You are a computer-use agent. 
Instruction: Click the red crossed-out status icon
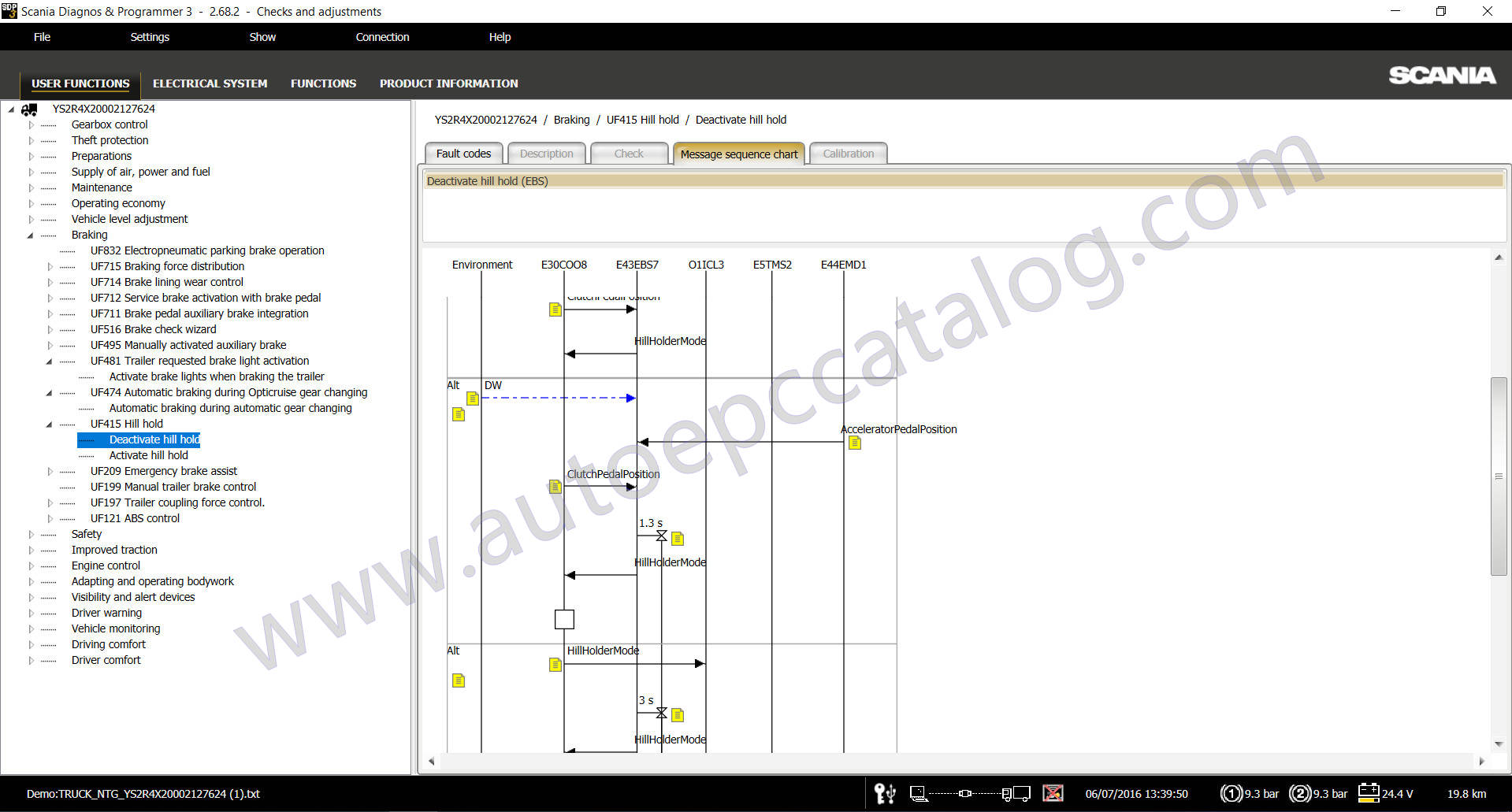click(x=1053, y=793)
